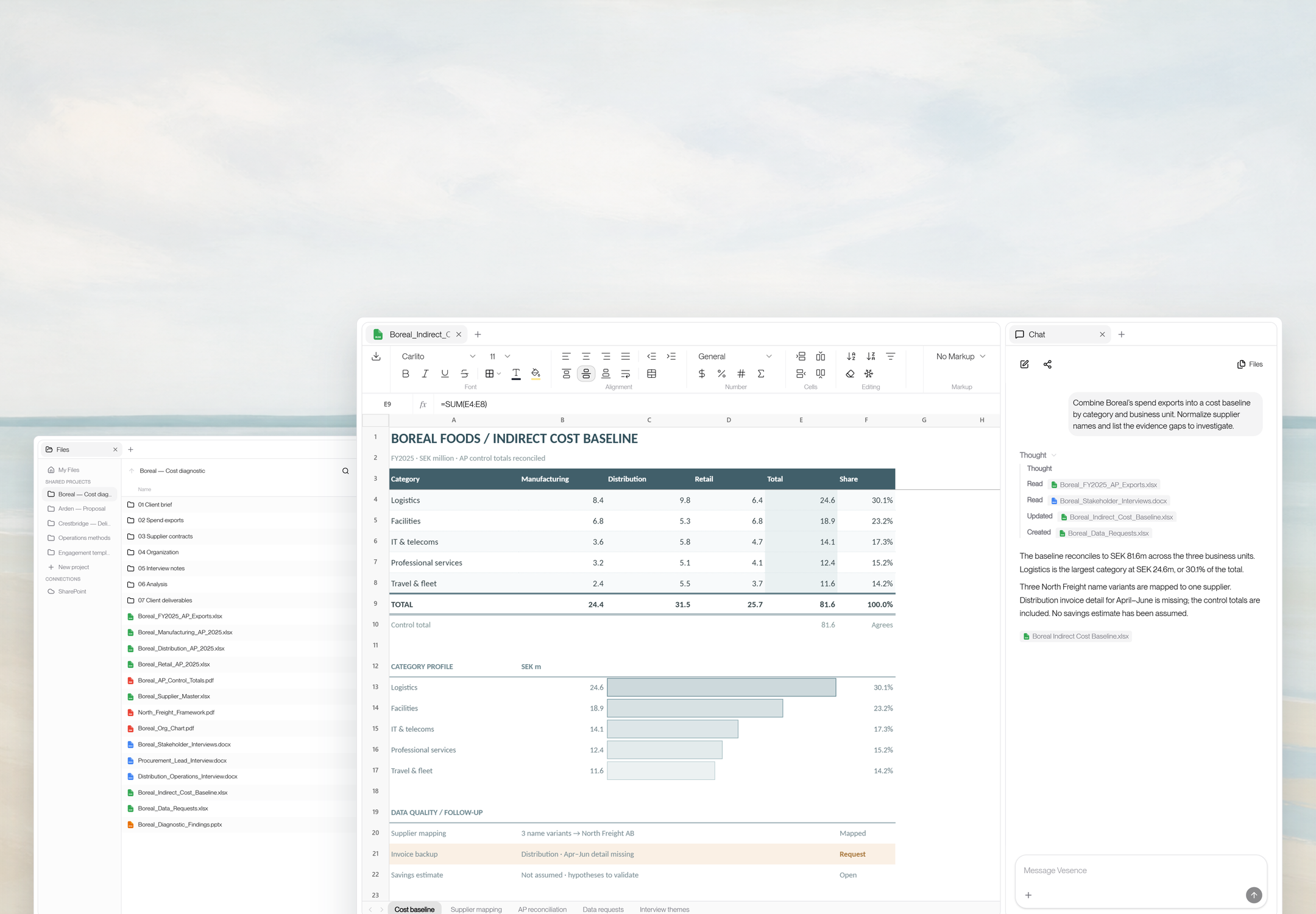Search icon in Files window
The image size is (1316, 914).
click(345, 471)
